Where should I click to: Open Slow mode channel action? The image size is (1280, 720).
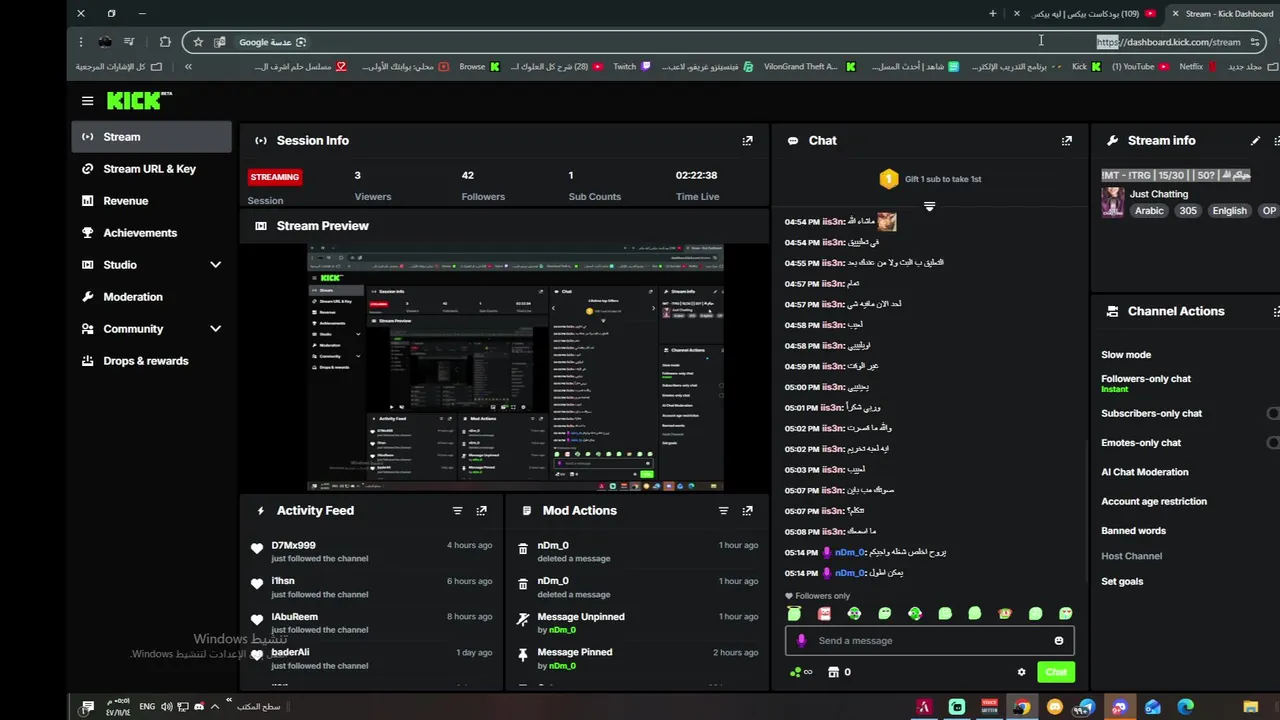(x=1126, y=355)
